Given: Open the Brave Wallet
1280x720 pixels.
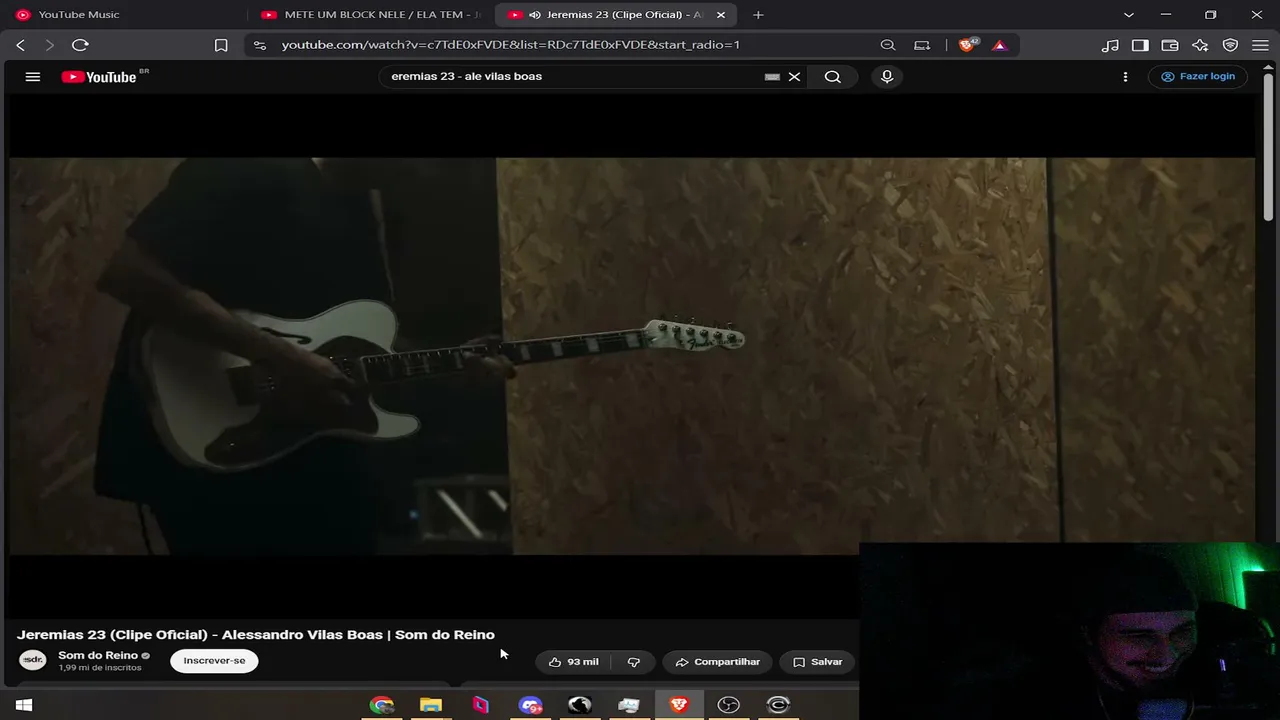Looking at the screenshot, I should coord(1170,45).
